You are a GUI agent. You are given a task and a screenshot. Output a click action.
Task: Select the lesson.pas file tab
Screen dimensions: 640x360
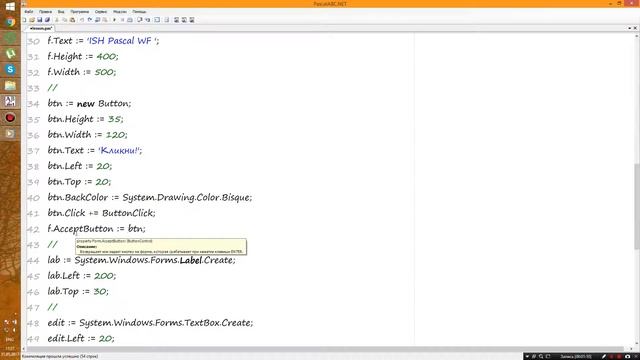tap(41, 29)
